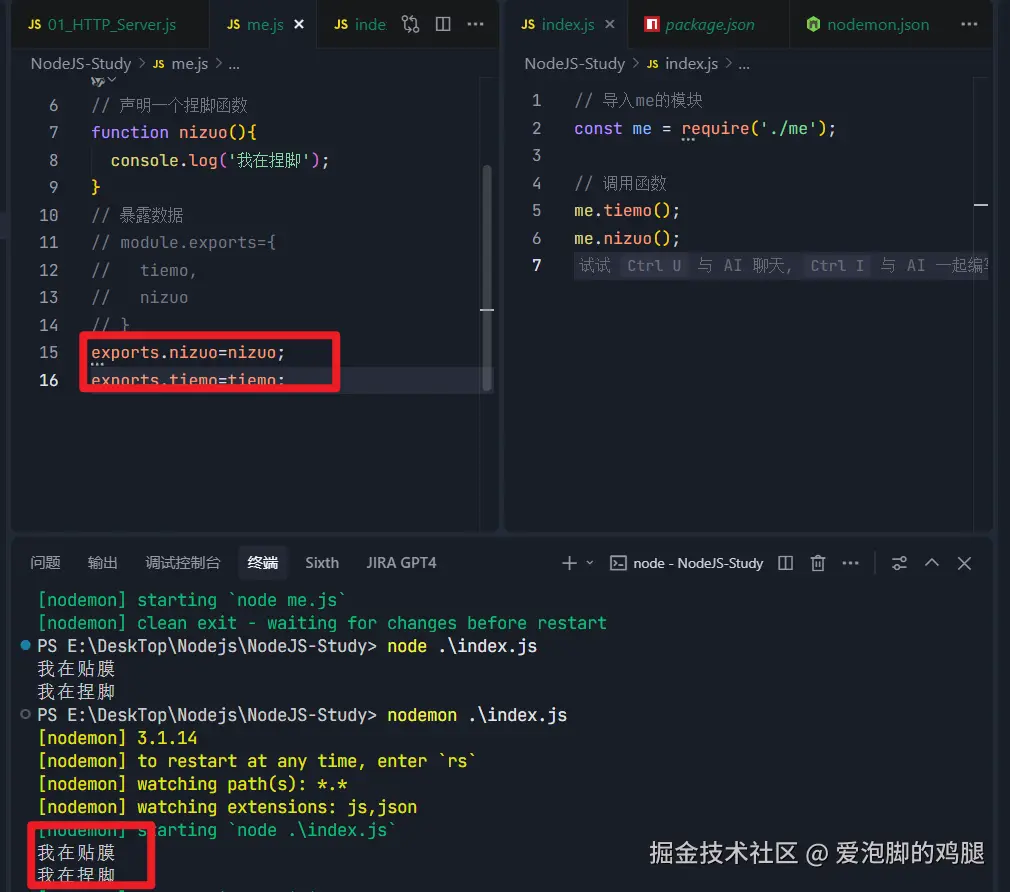This screenshot has width=1010, height=892.
Task: Click the hollow command marker circle in terminal
Action: coord(25,714)
